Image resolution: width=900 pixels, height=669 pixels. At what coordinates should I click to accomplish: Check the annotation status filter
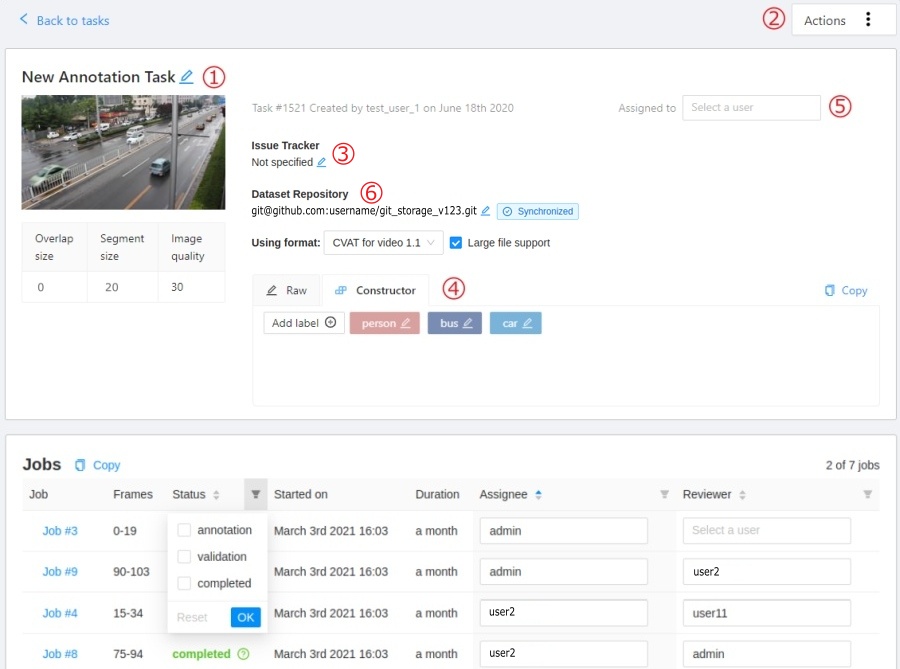click(184, 530)
